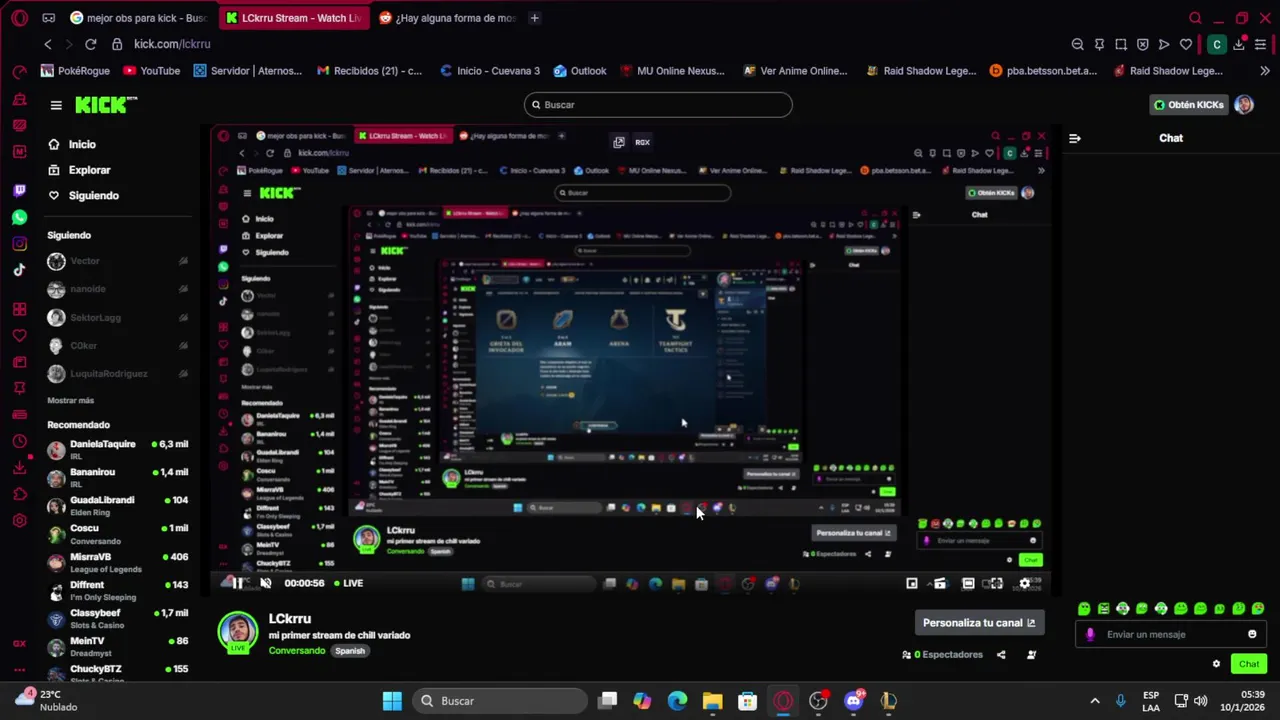Open Microsoft Edge from the taskbar
This screenshot has height=720, width=1280.
click(x=677, y=701)
